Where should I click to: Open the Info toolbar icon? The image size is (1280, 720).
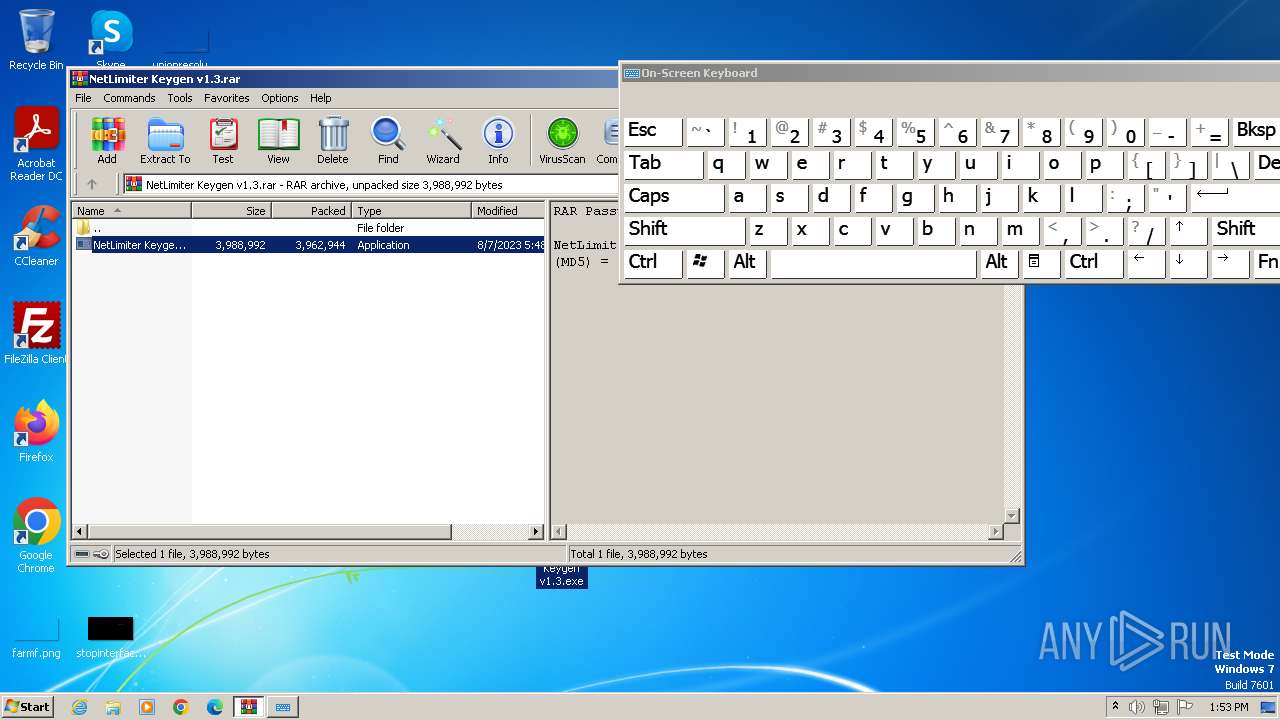coord(498,140)
